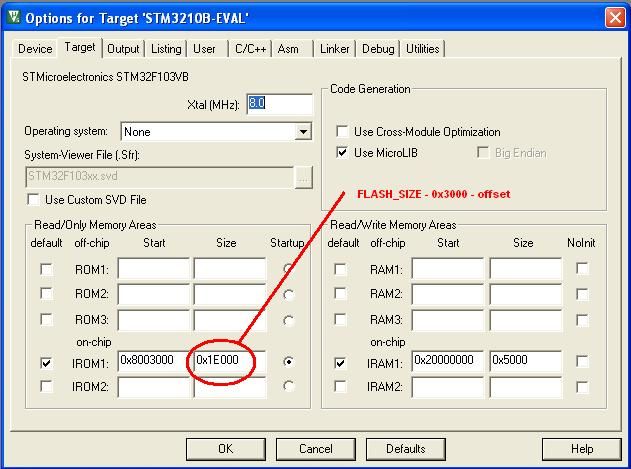Image resolution: width=631 pixels, height=469 pixels.
Task: Tick the IROM2 default checkbox
Action: pyautogui.click(x=46, y=386)
